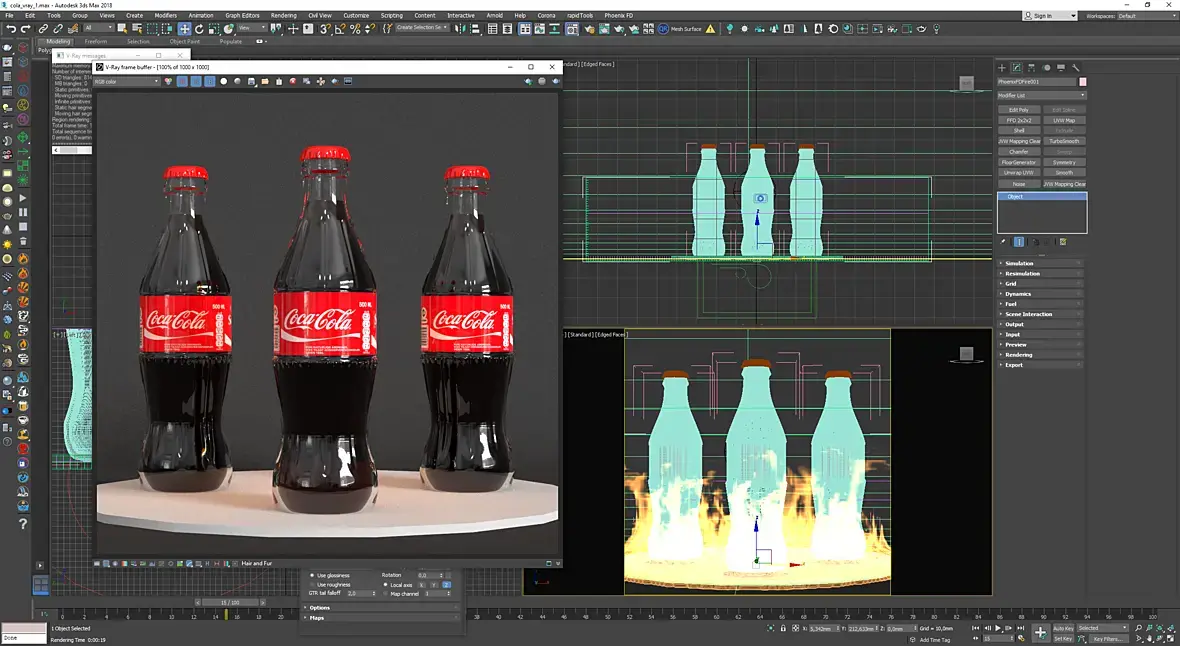1180x646 pixels.
Task: Open the Modifier List dropdown
Action: [x=1041, y=95]
